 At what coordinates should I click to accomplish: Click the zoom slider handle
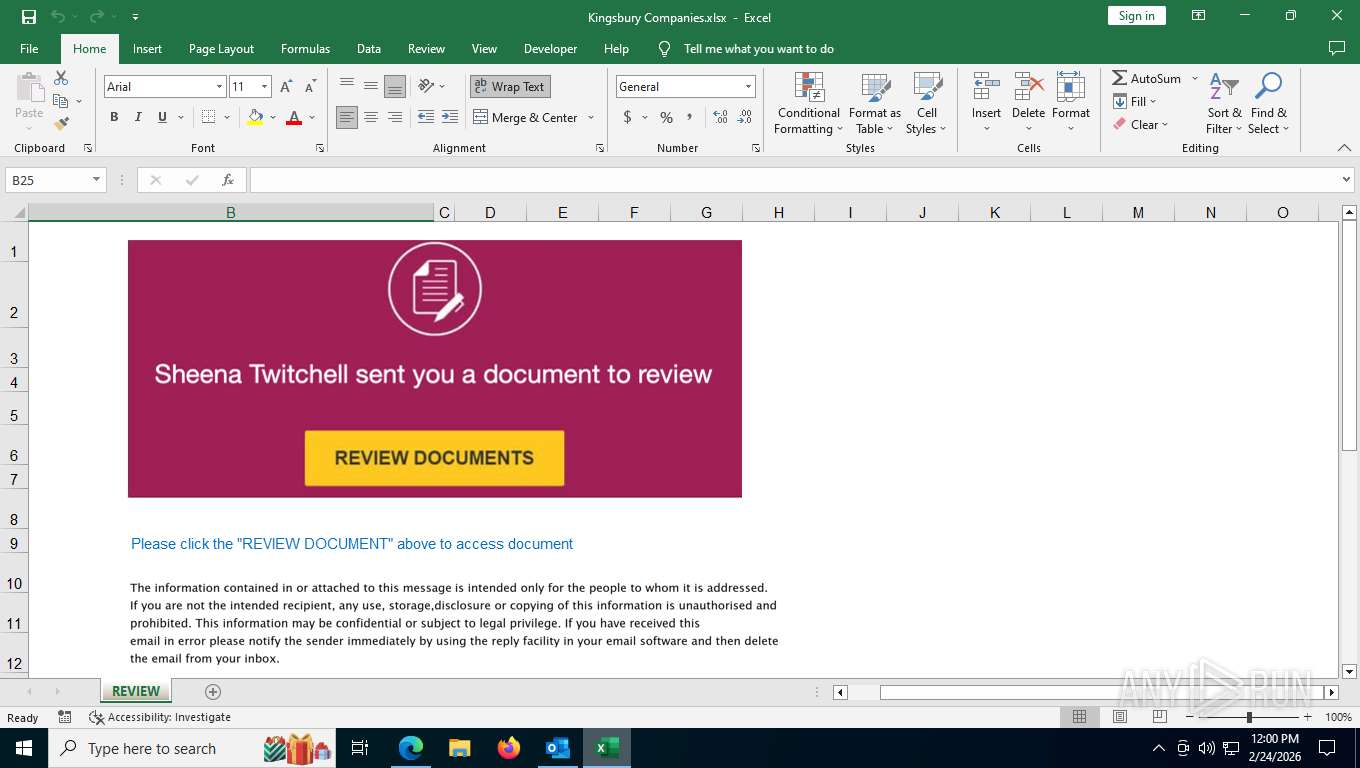coord(1249,717)
